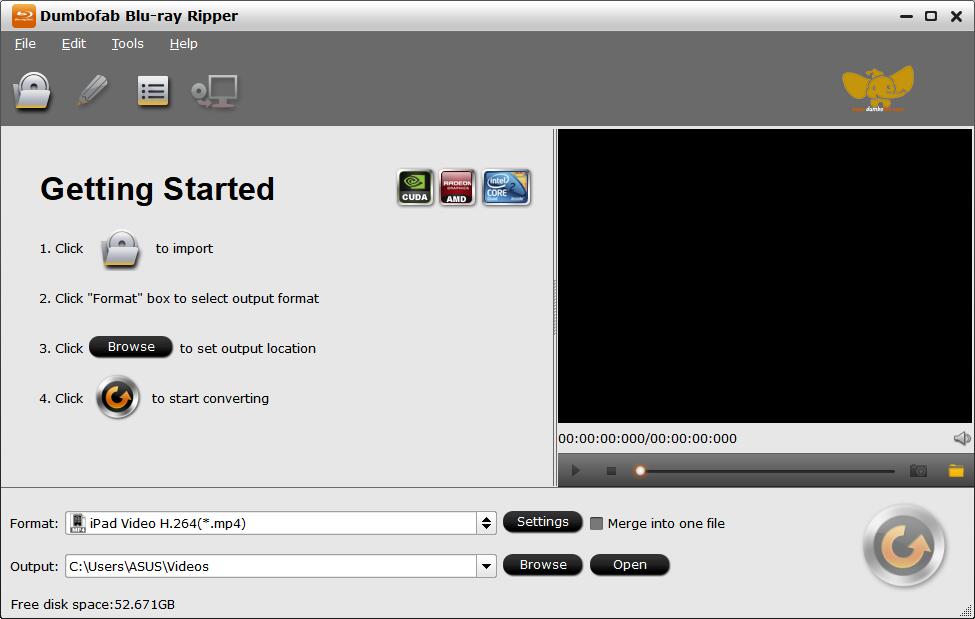Open the snapshot folder icon in player
This screenshot has width=975, height=619.
[x=956, y=471]
